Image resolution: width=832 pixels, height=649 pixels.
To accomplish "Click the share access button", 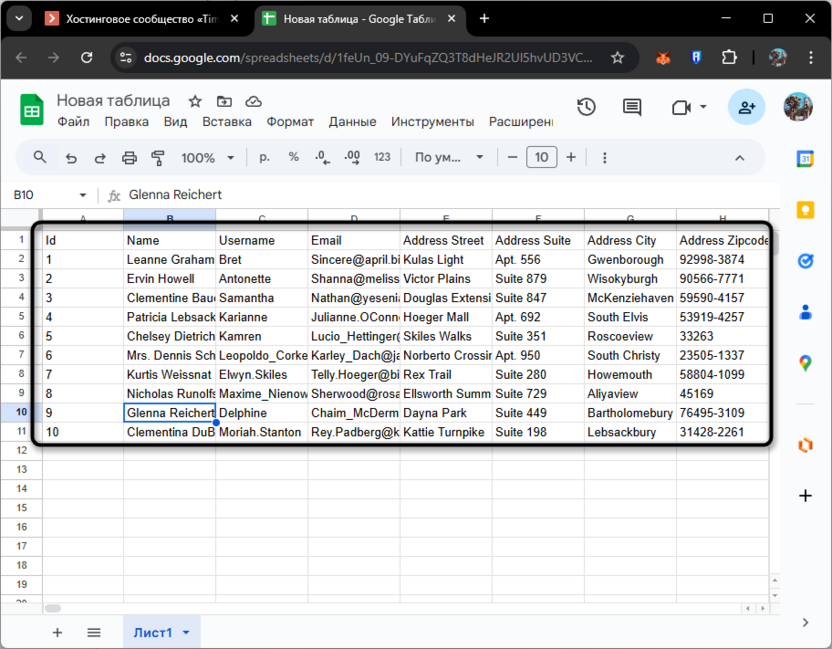I will pos(746,107).
